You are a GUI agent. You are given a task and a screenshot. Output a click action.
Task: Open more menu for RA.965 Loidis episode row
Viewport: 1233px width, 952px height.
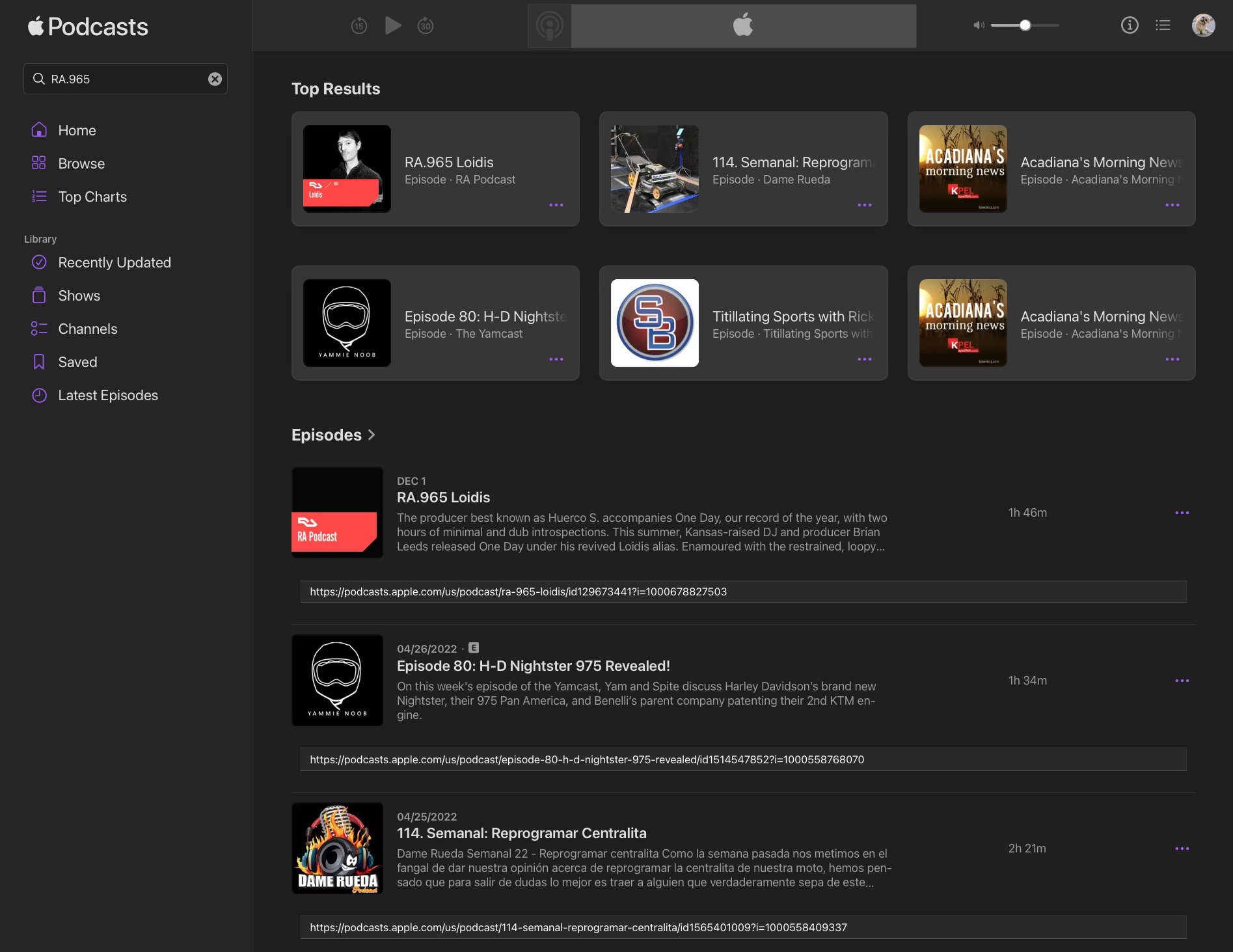click(1182, 513)
